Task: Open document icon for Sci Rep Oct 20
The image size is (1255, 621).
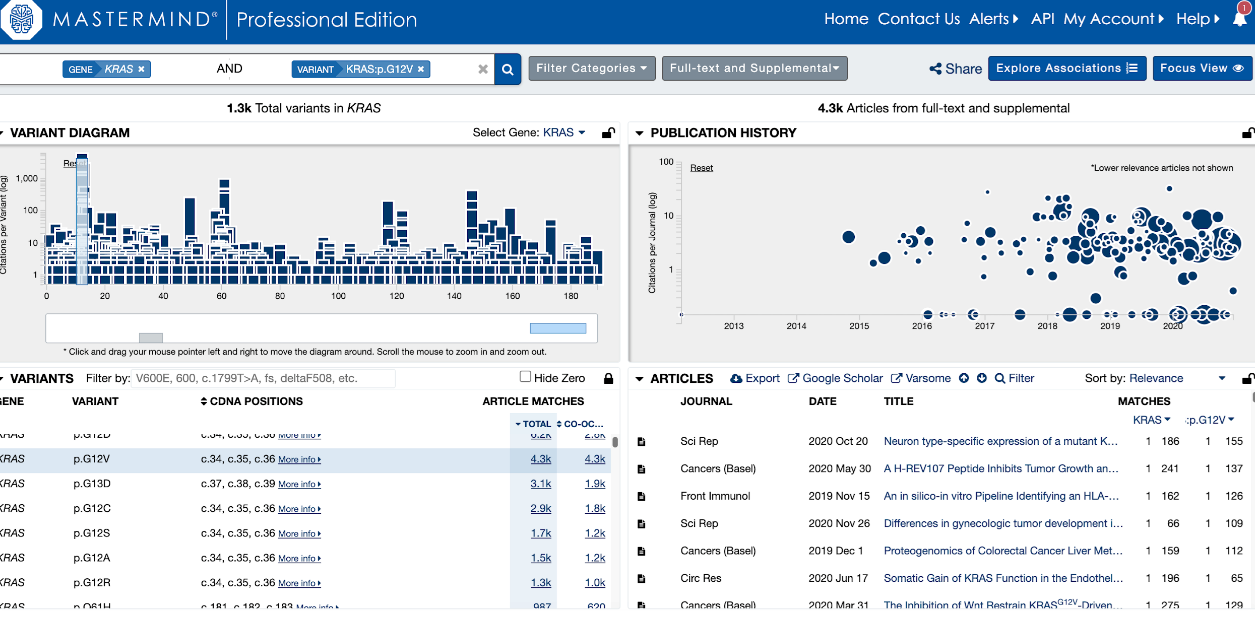Action: (x=642, y=441)
